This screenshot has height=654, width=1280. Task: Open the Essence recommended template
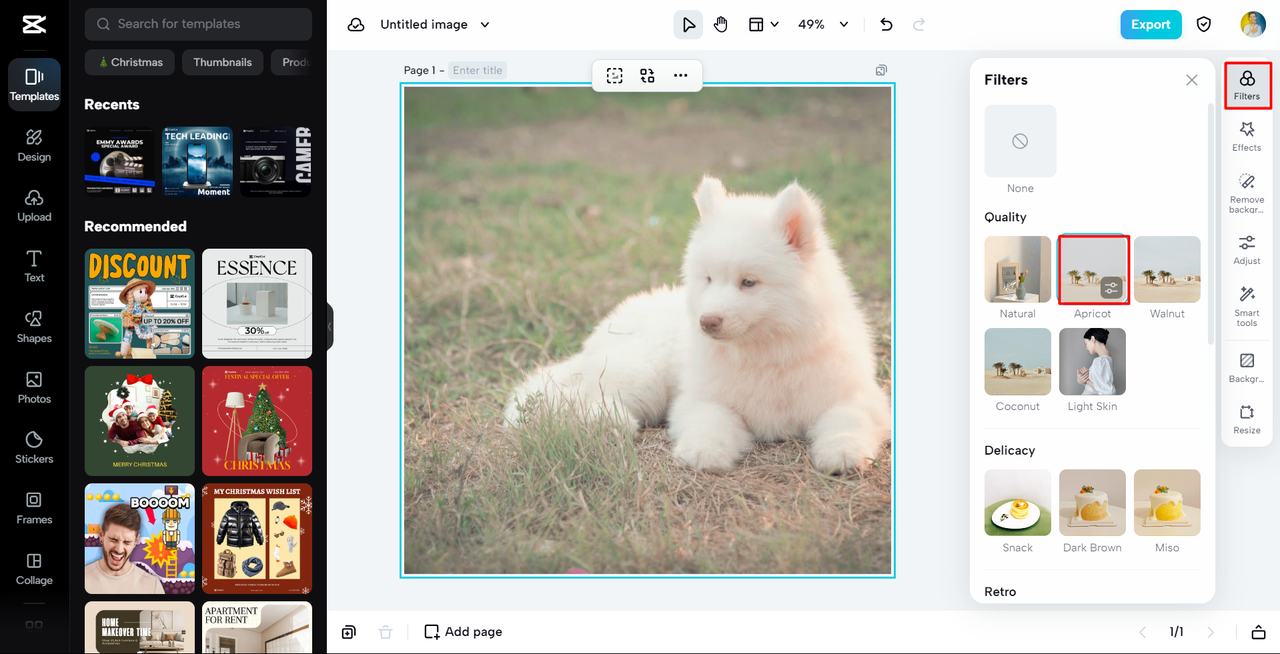pyautogui.click(x=257, y=303)
